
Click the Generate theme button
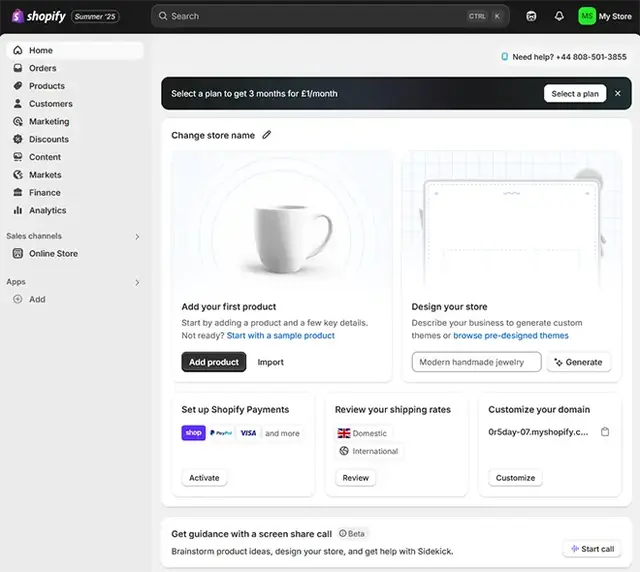click(579, 362)
